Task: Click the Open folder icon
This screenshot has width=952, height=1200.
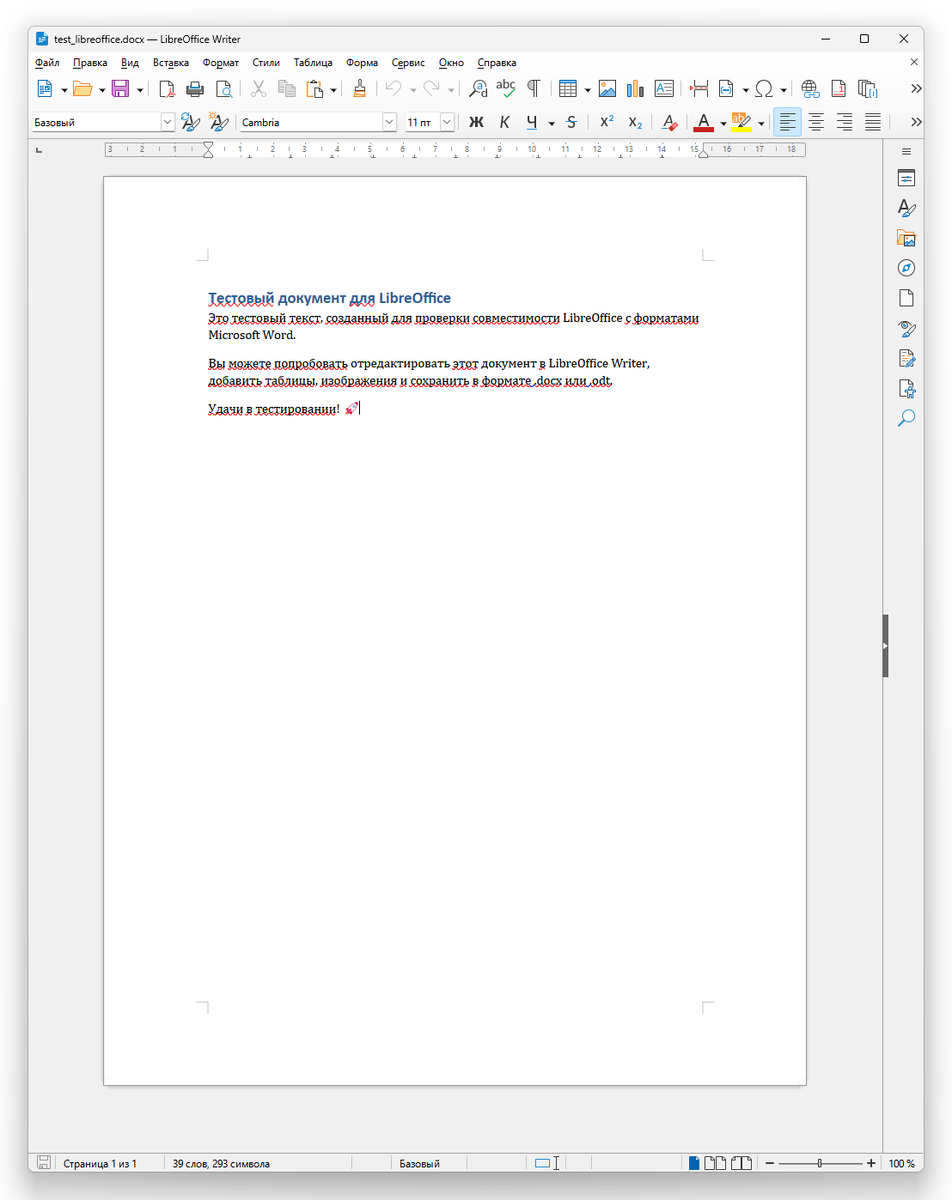Action: [x=82, y=89]
